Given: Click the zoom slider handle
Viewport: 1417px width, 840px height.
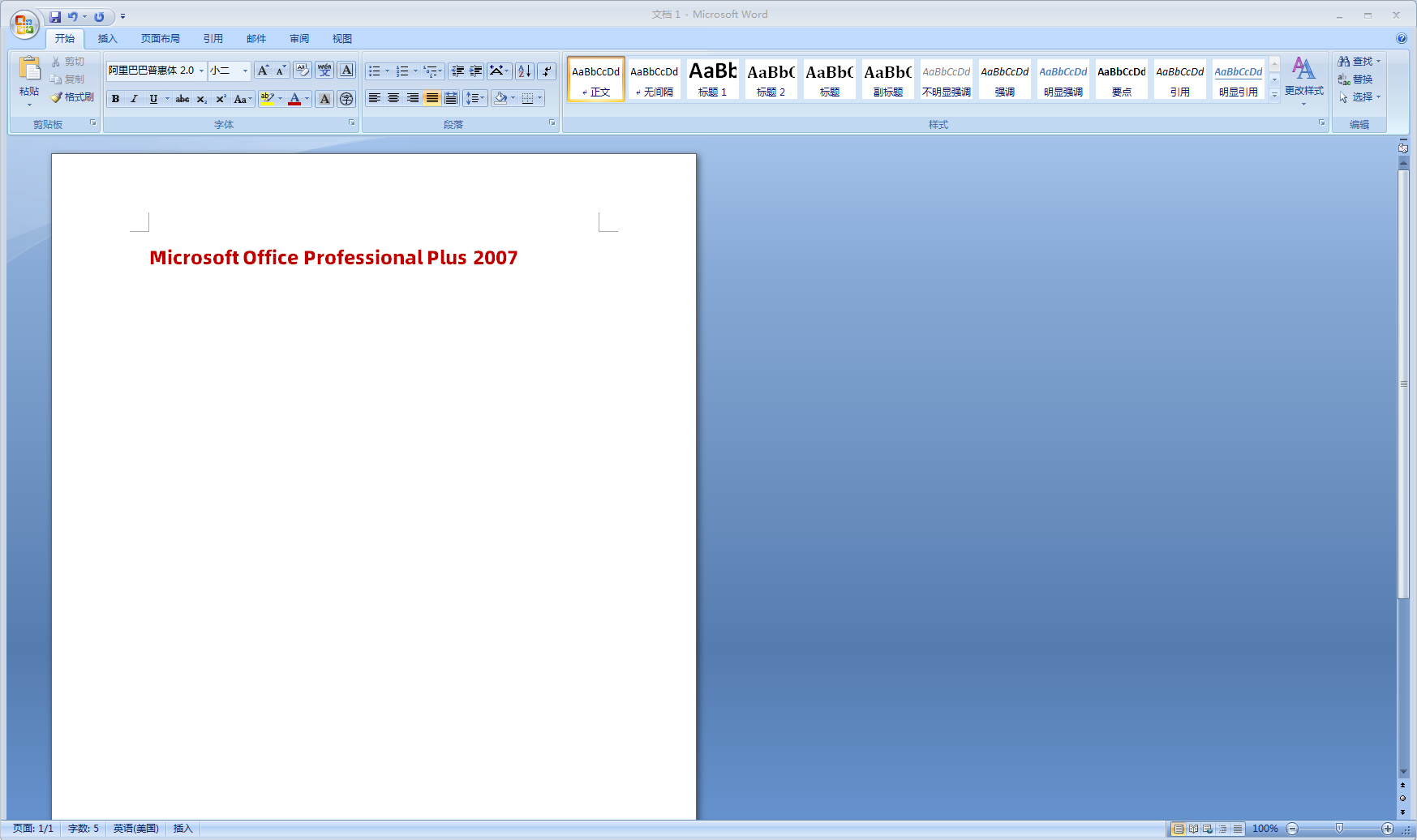Looking at the screenshot, I should 1339,828.
